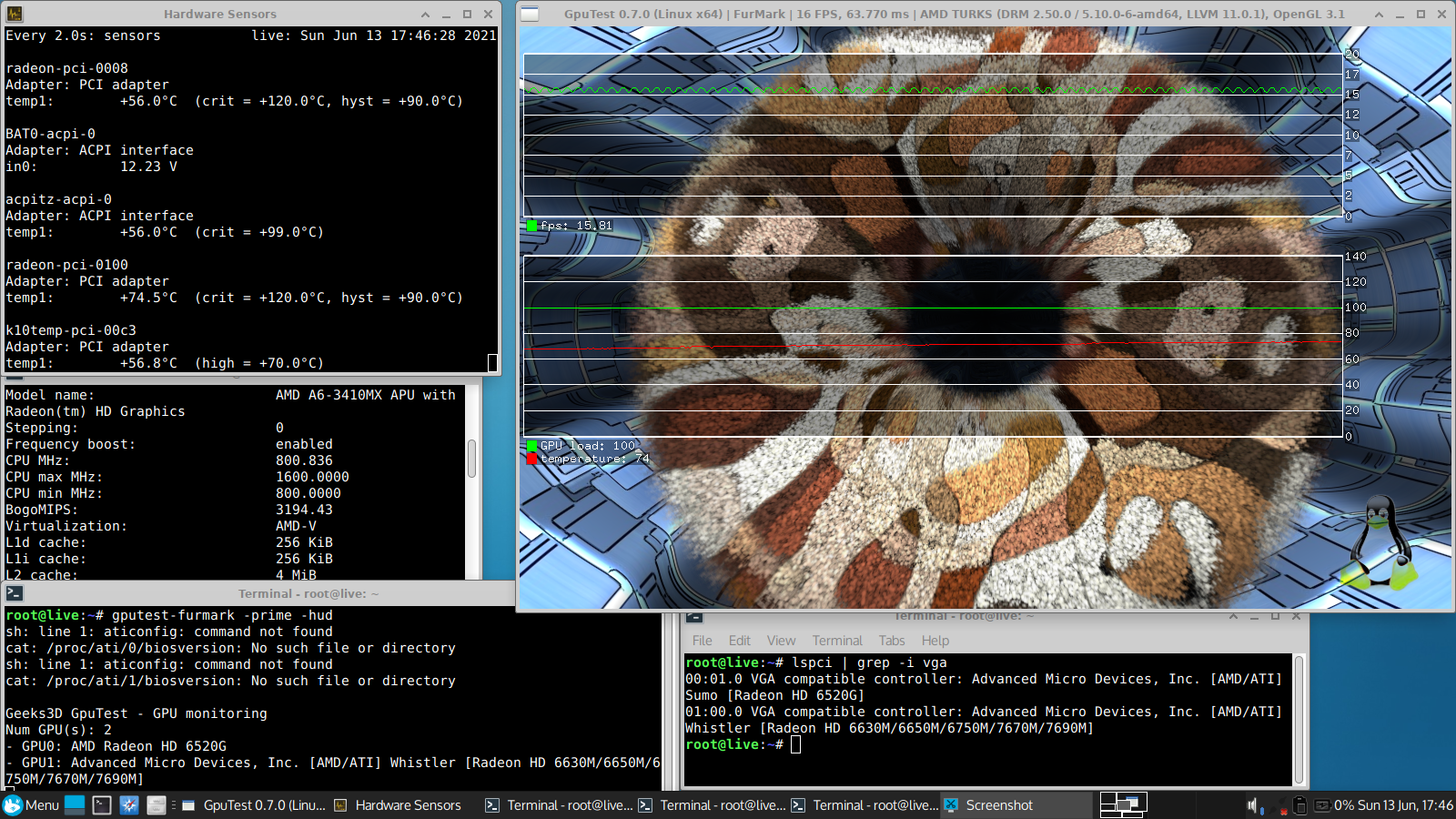Click the CPU MHz value '800.836'
The height and width of the screenshot is (819, 1456).
coord(304,460)
